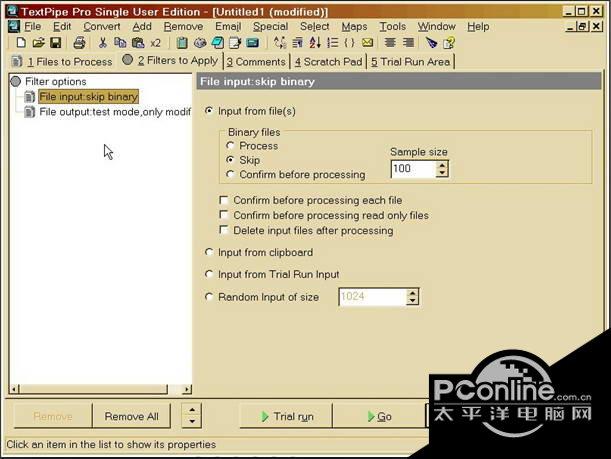Open the Special menu

point(271,26)
